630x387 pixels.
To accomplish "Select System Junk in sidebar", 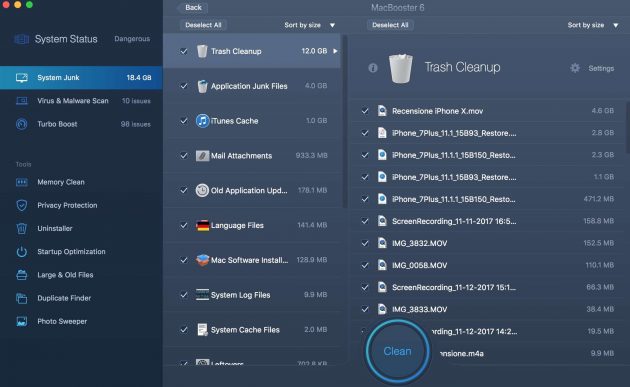I will [81, 78].
